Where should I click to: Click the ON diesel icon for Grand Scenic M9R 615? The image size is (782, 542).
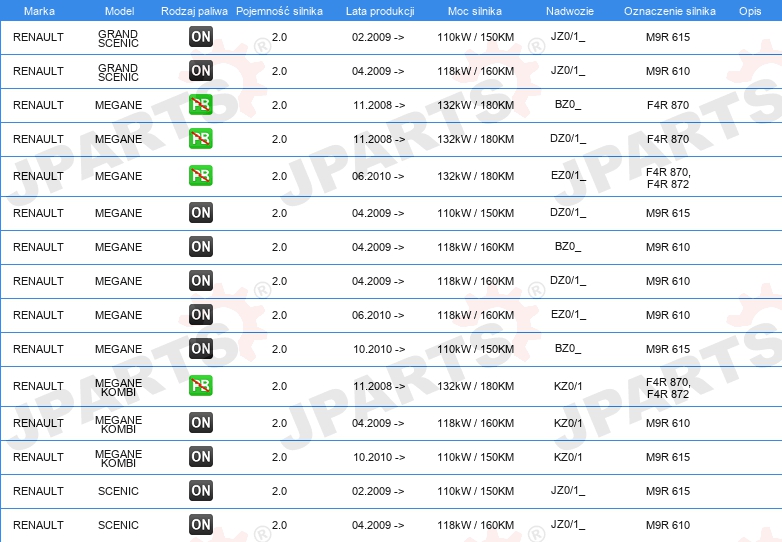[201, 36]
